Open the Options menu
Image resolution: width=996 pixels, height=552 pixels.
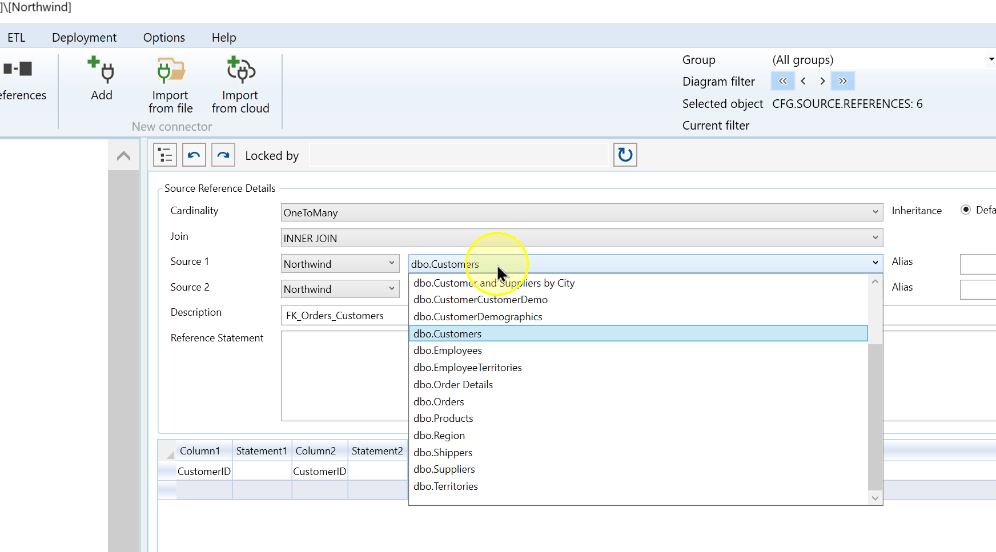click(164, 37)
